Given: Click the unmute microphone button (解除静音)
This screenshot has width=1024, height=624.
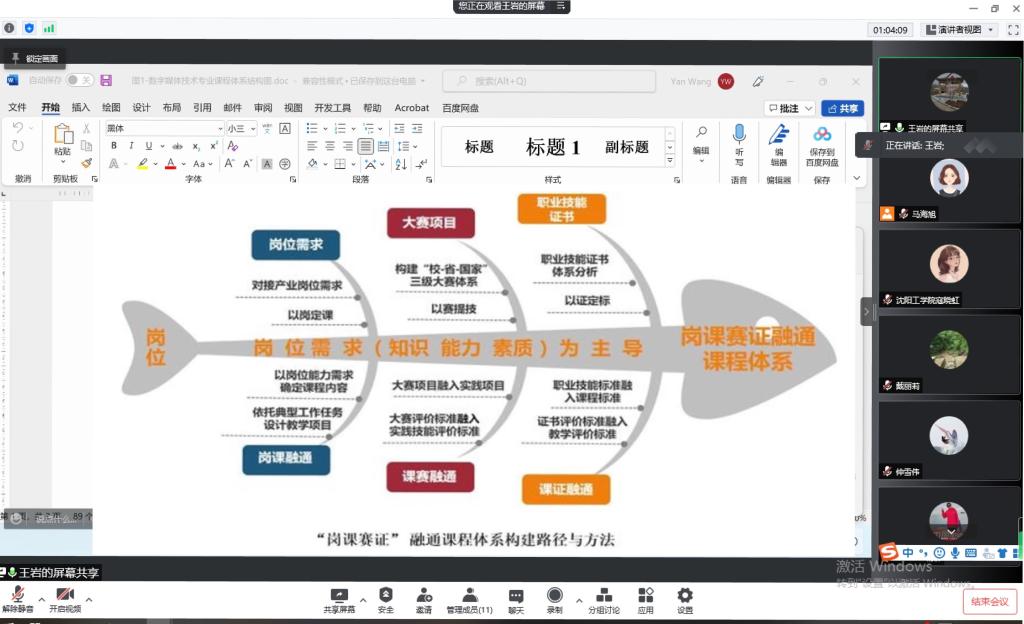Looking at the screenshot, I should coord(18,599).
